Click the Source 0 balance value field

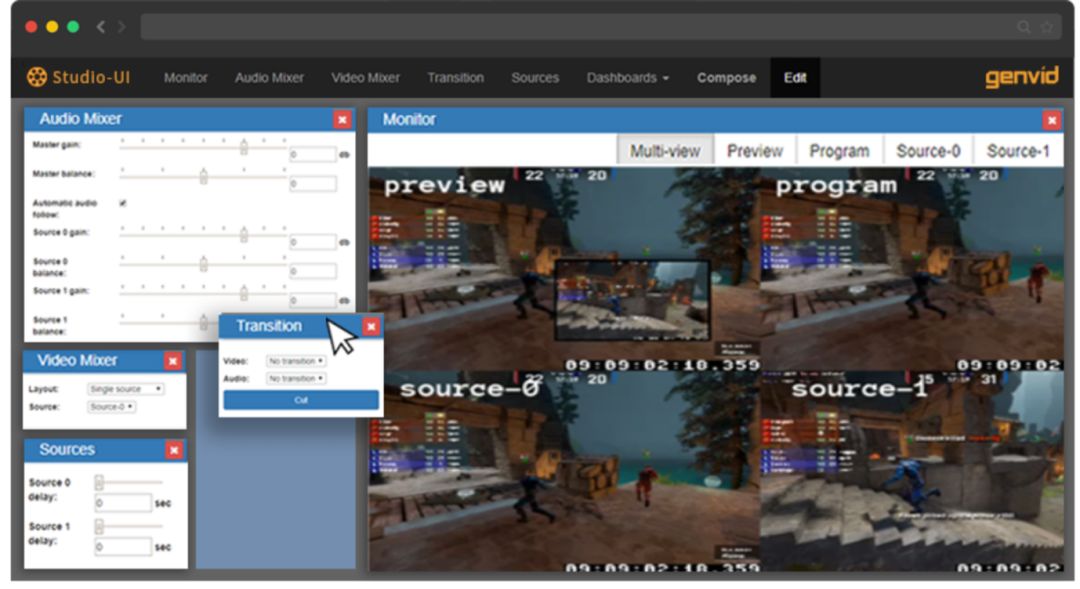point(313,271)
